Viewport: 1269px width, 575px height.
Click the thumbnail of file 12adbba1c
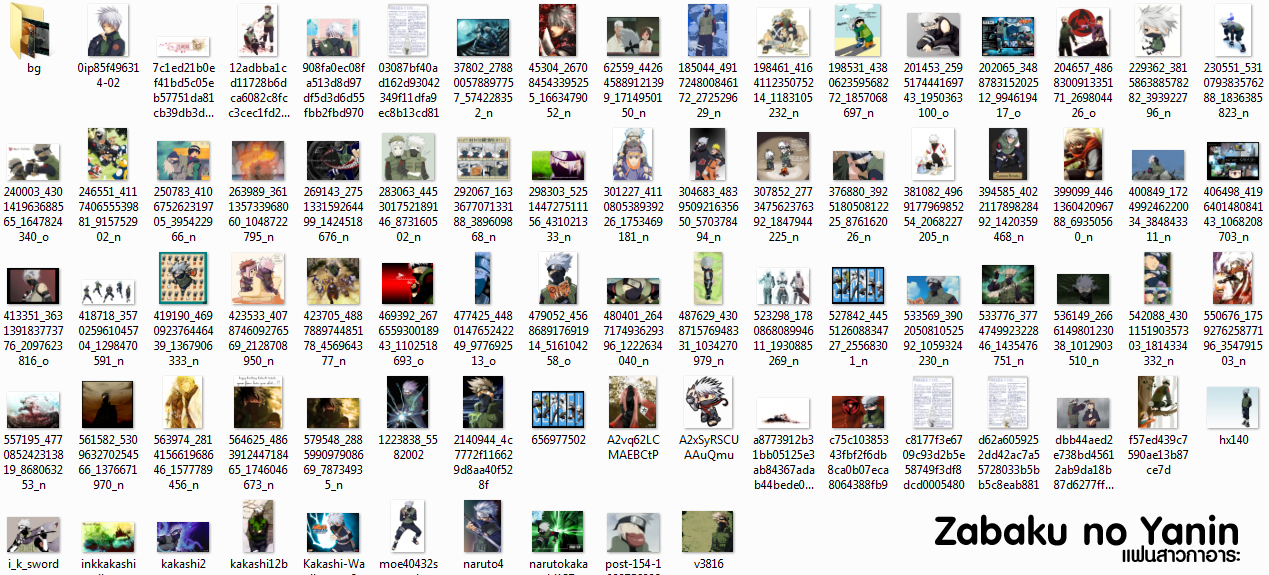click(257, 29)
